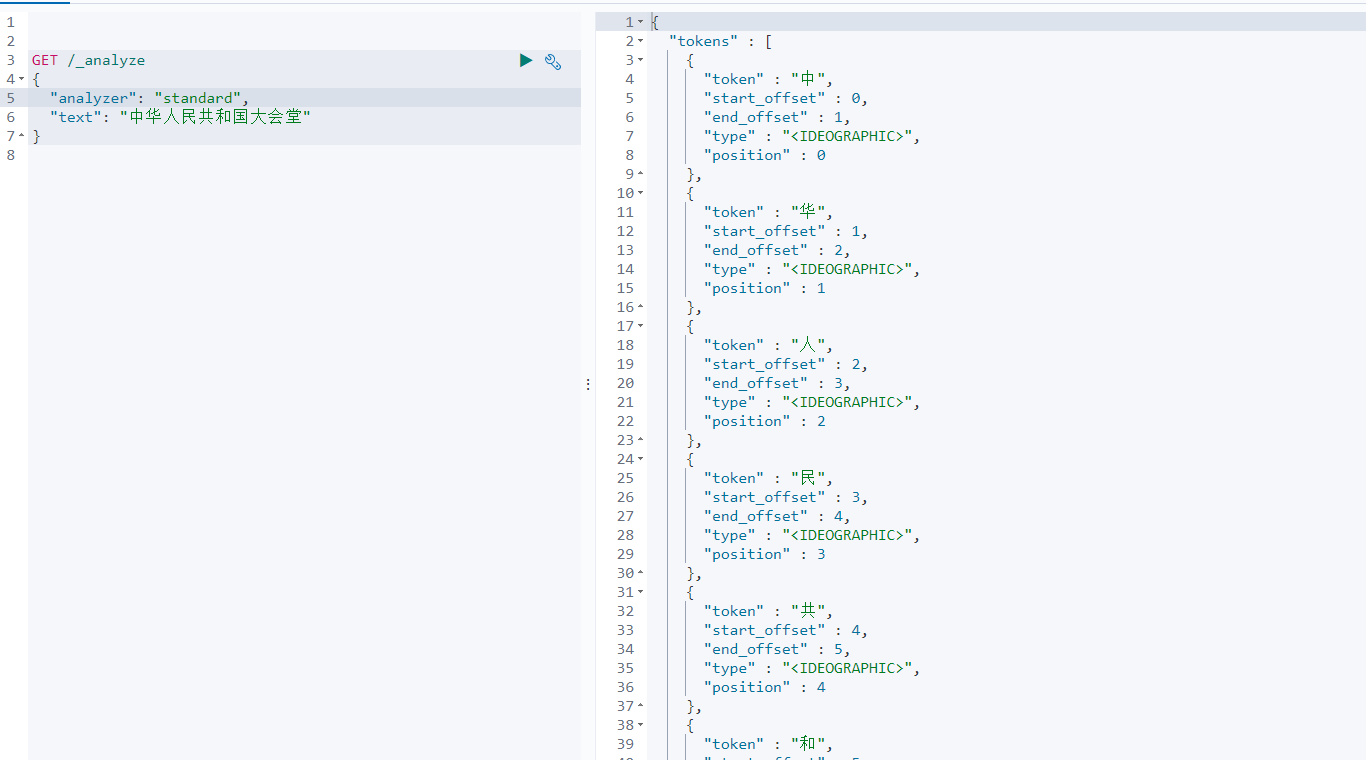Place cursor in the "standard" analyzer value

coord(198,98)
